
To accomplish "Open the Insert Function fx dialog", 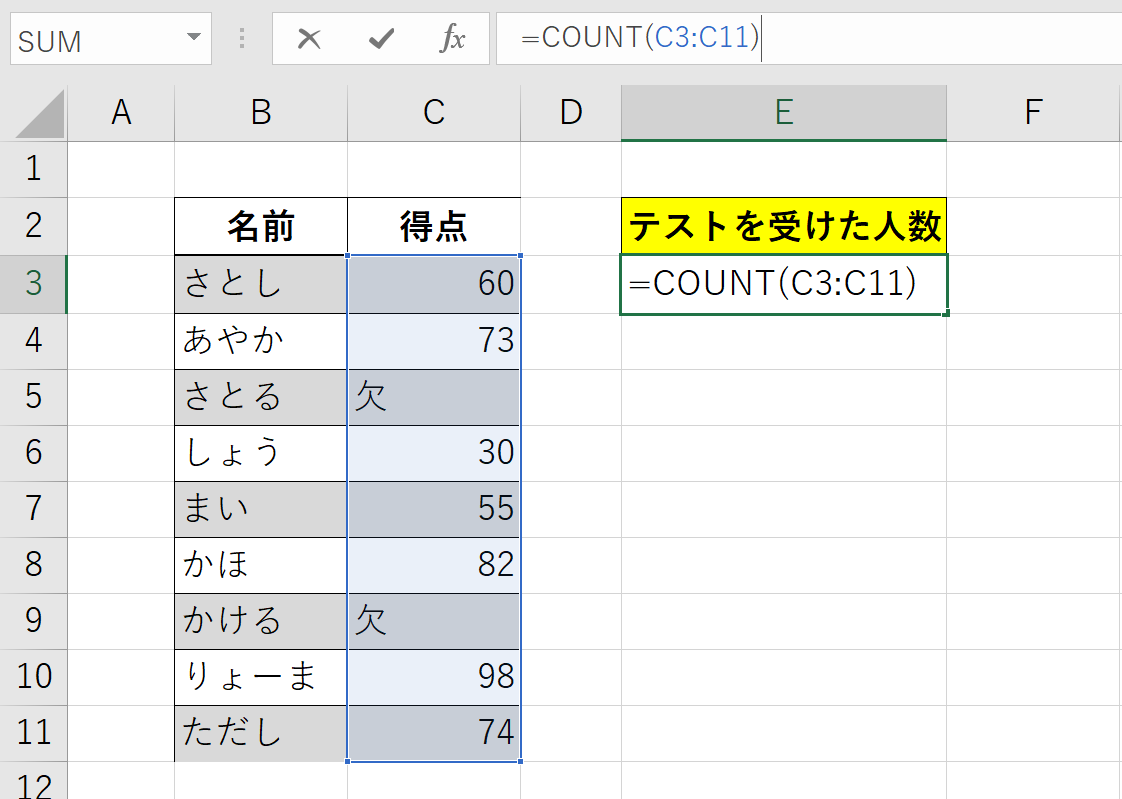I will click(453, 39).
